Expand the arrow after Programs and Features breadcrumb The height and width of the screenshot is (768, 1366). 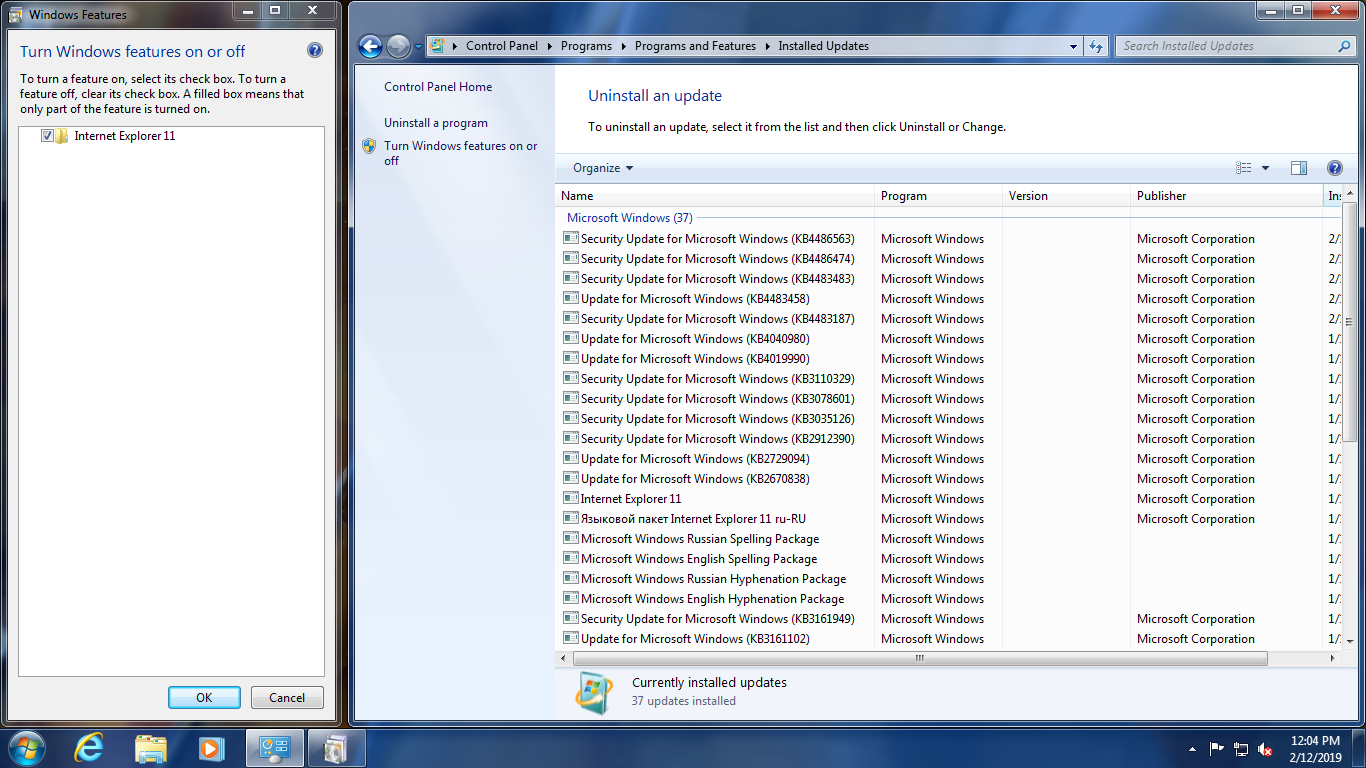(767, 46)
